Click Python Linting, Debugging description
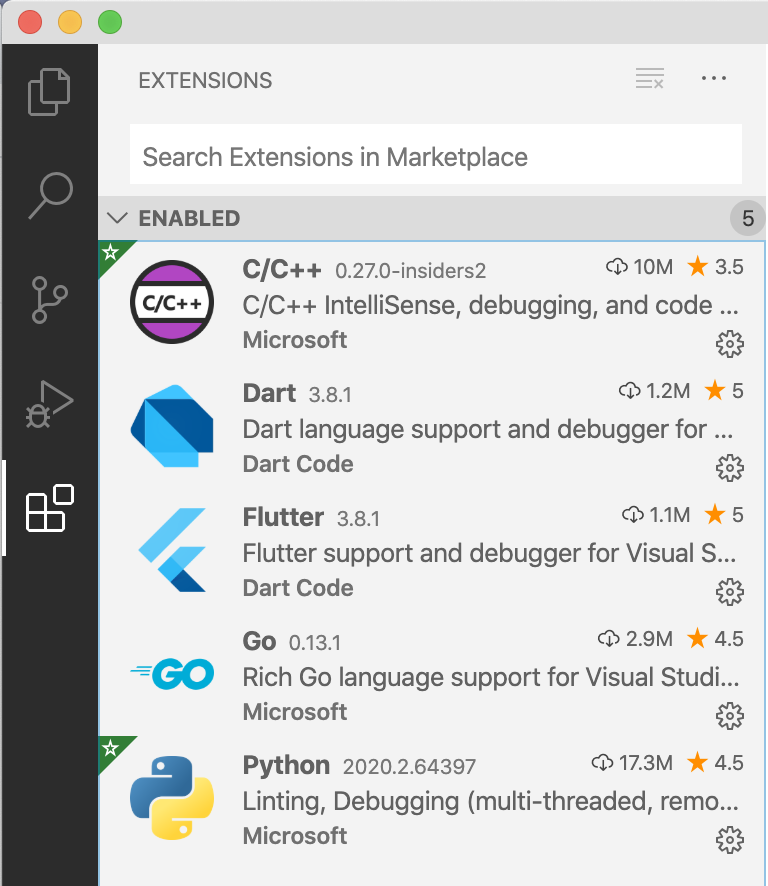 [491, 801]
